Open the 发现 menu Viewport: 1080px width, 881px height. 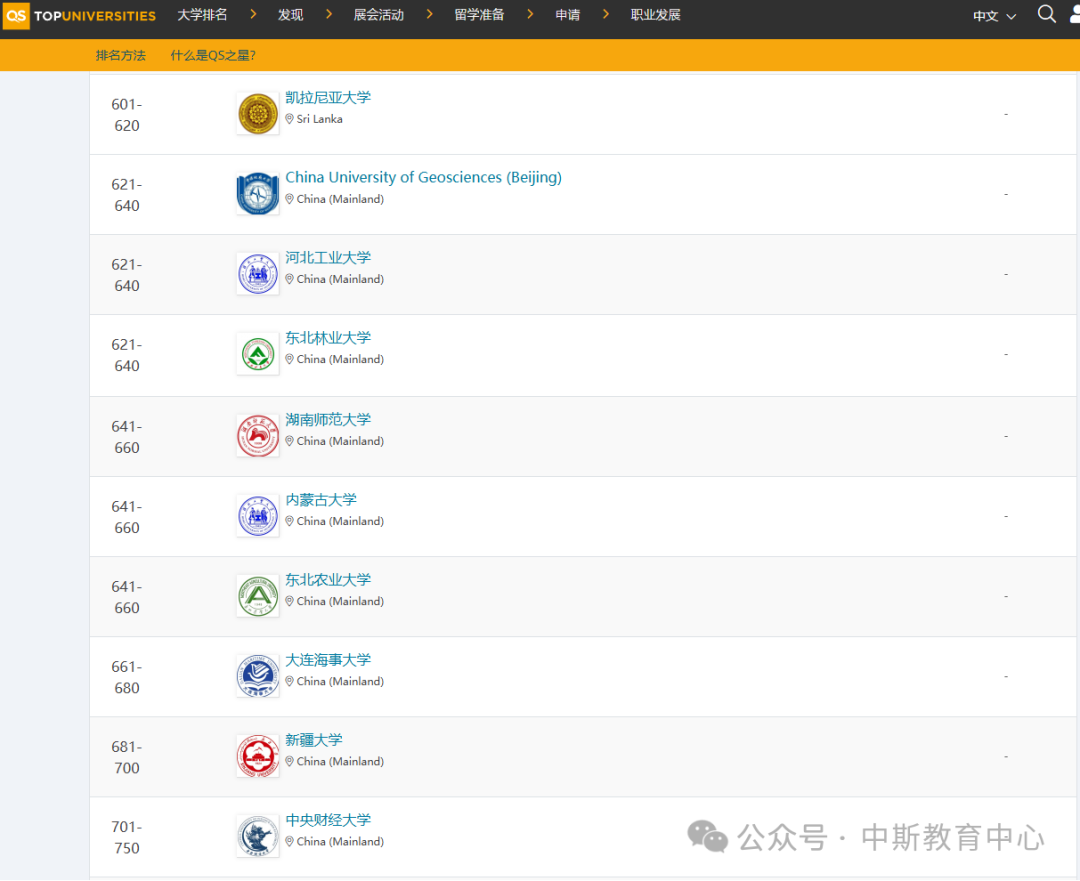pyautogui.click(x=291, y=14)
